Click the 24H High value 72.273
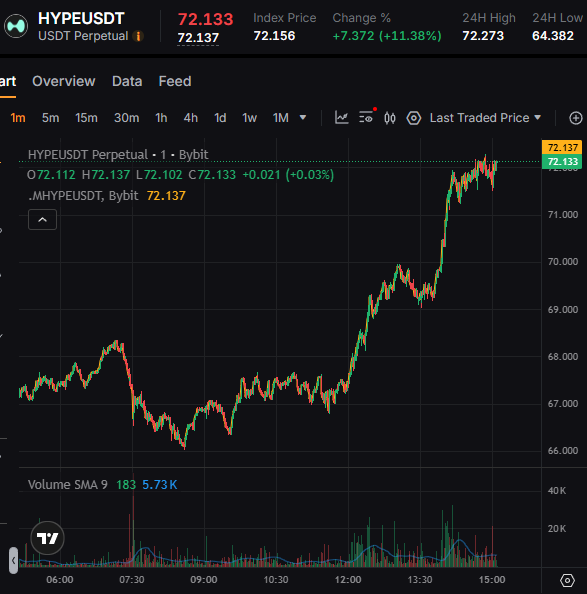 tap(483, 36)
